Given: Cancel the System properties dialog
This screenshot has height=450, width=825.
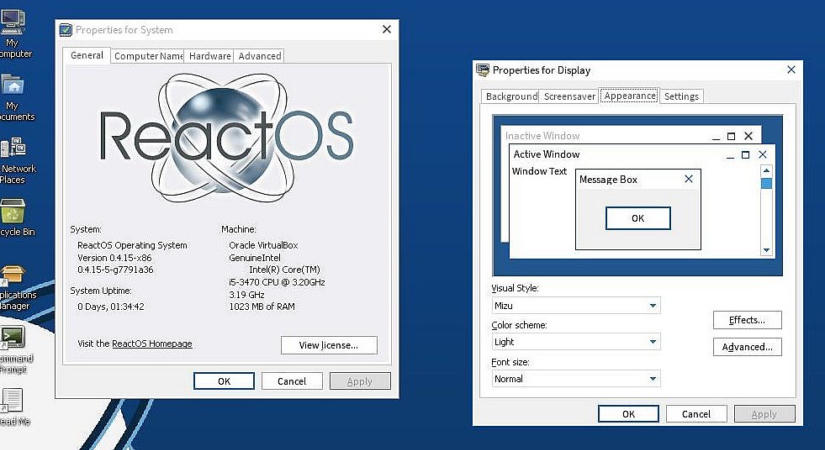Looking at the screenshot, I should 292,381.
